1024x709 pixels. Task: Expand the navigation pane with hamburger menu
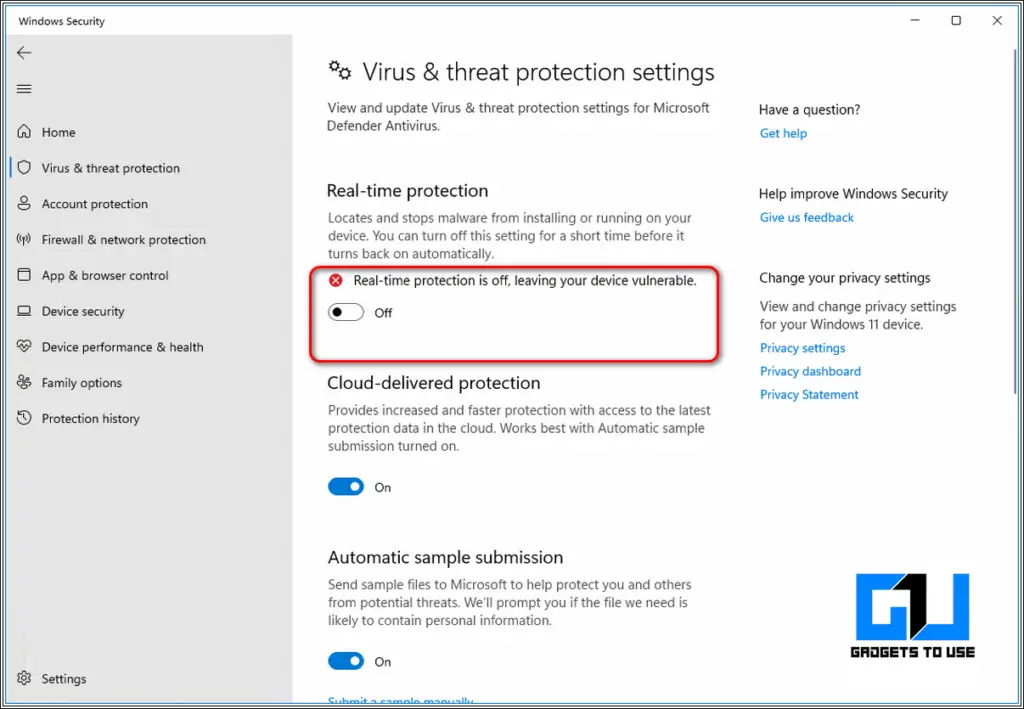[24, 87]
